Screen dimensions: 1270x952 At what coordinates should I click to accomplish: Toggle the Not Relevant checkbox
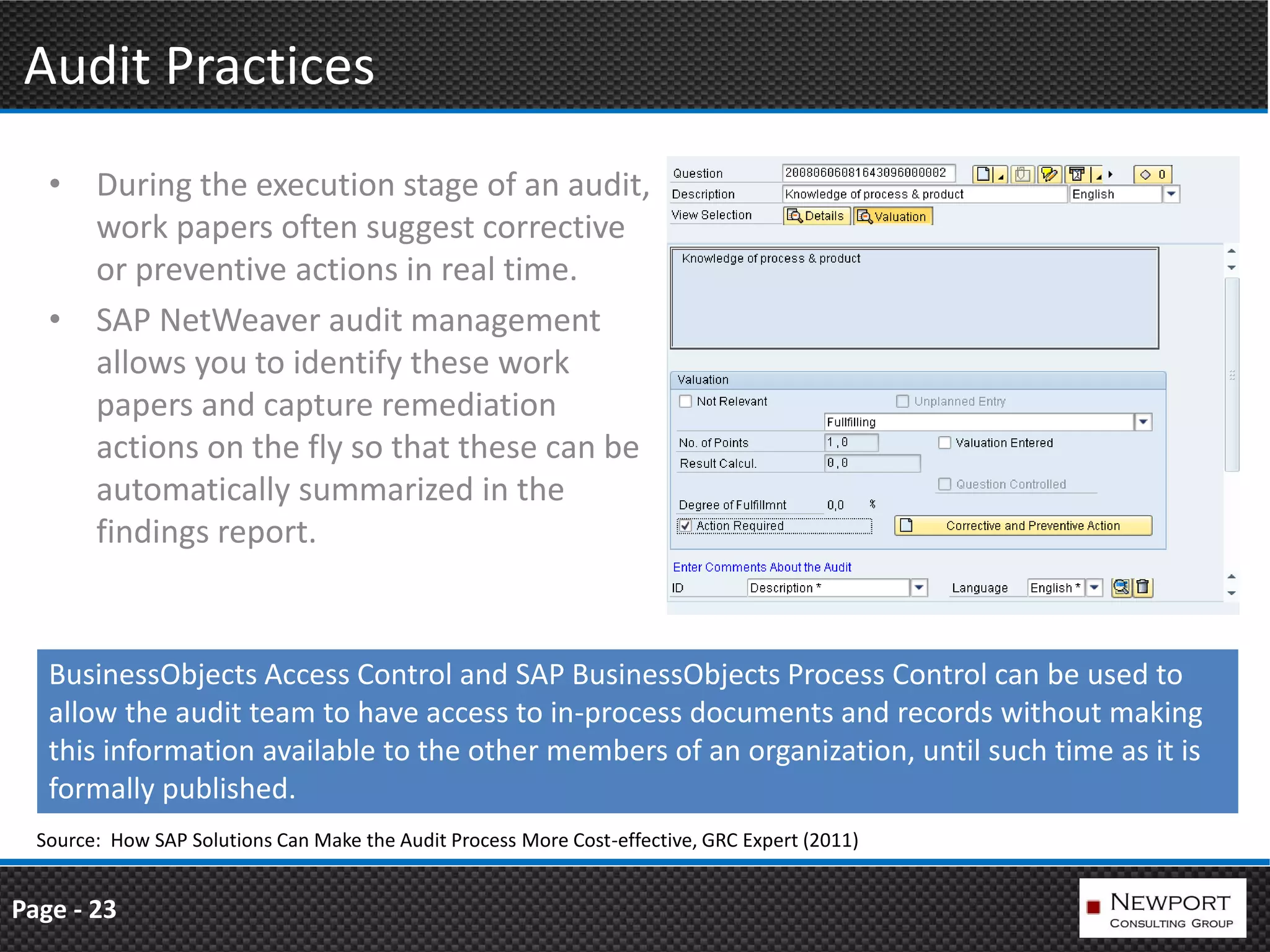(x=685, y=402)
